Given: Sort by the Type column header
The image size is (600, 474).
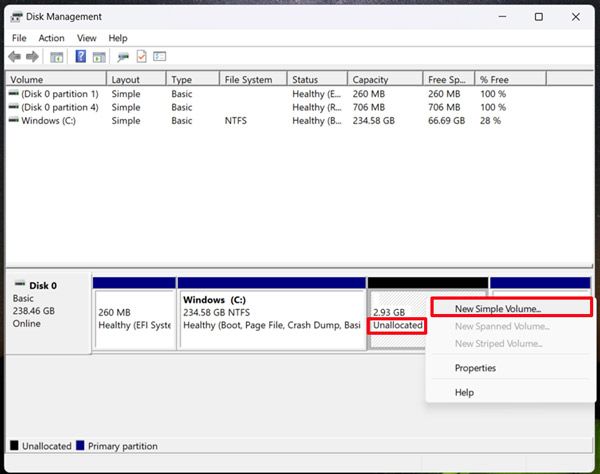Looking at the screenshot, I should coord(193,80).
